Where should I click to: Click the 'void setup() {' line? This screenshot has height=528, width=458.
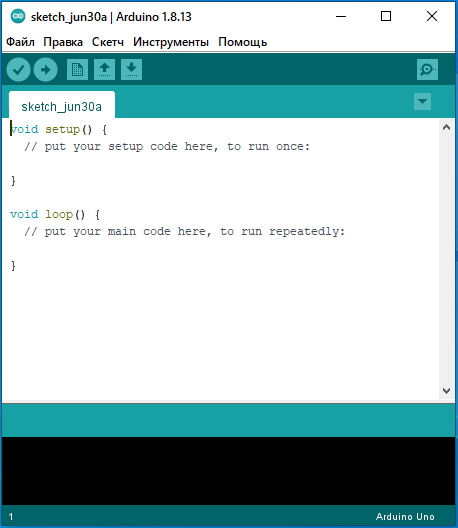click(59, 130)
